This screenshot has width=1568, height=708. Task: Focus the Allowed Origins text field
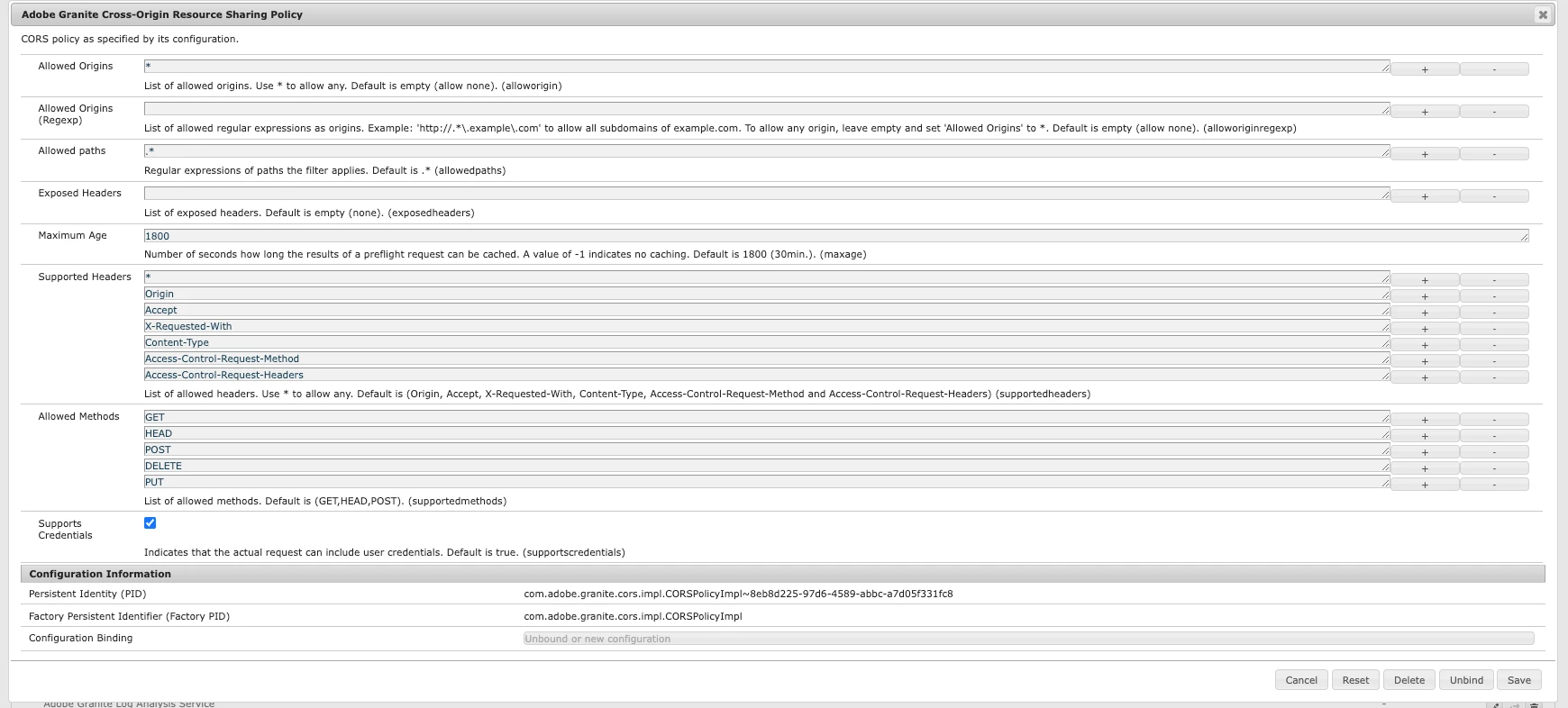point(767,67)
